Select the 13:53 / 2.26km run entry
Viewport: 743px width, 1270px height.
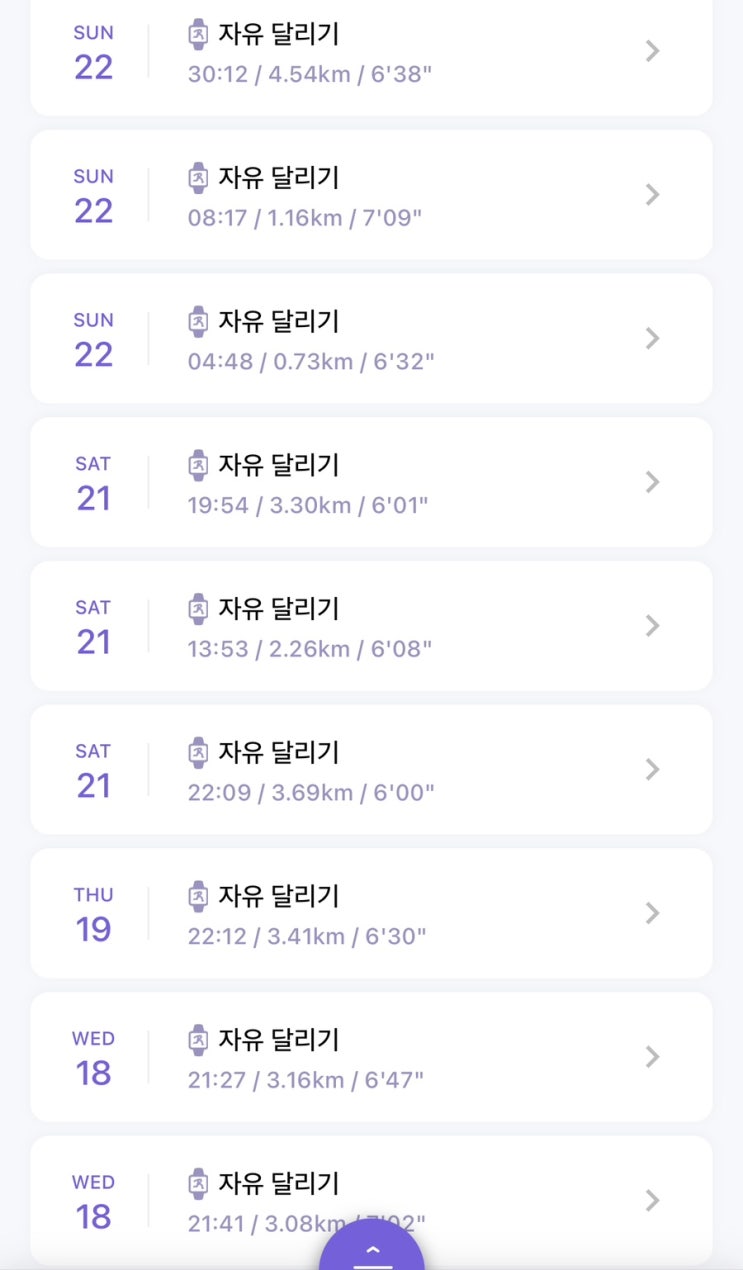pyautogui.click(x=371, y=626)
